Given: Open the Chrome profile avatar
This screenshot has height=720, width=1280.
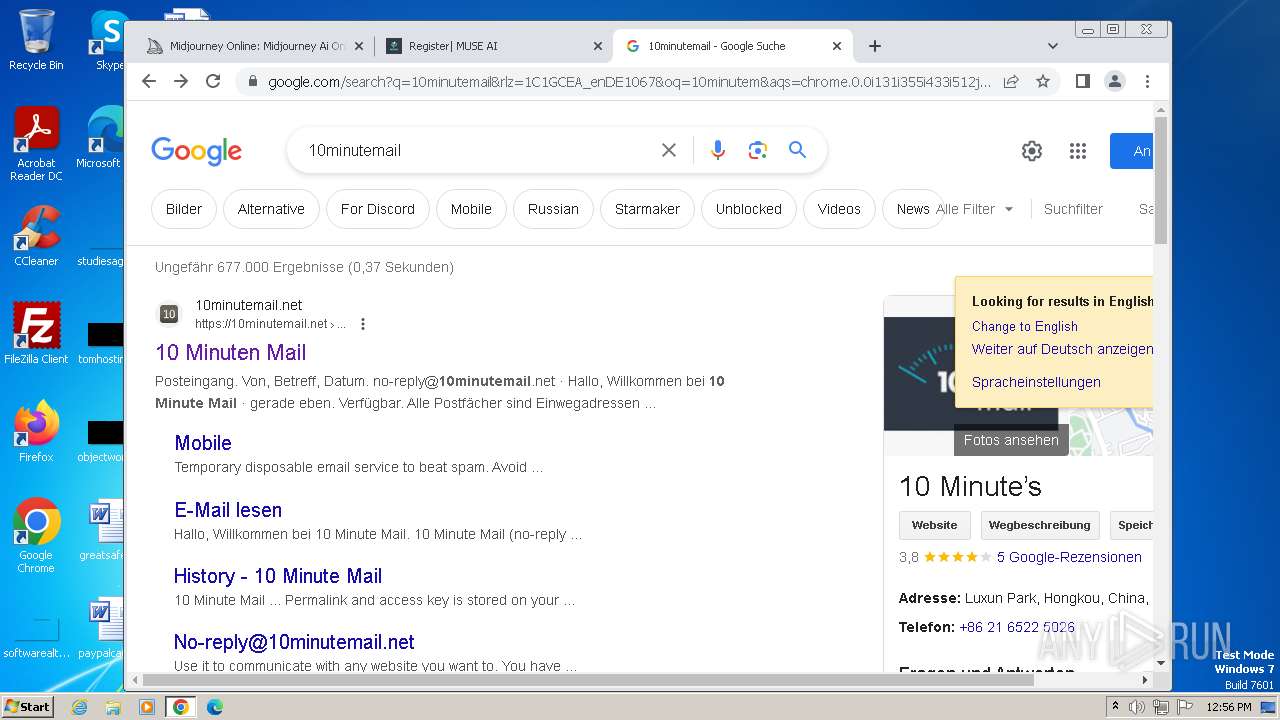Looking at the screenshot, I should click(x=1115, y=81).
